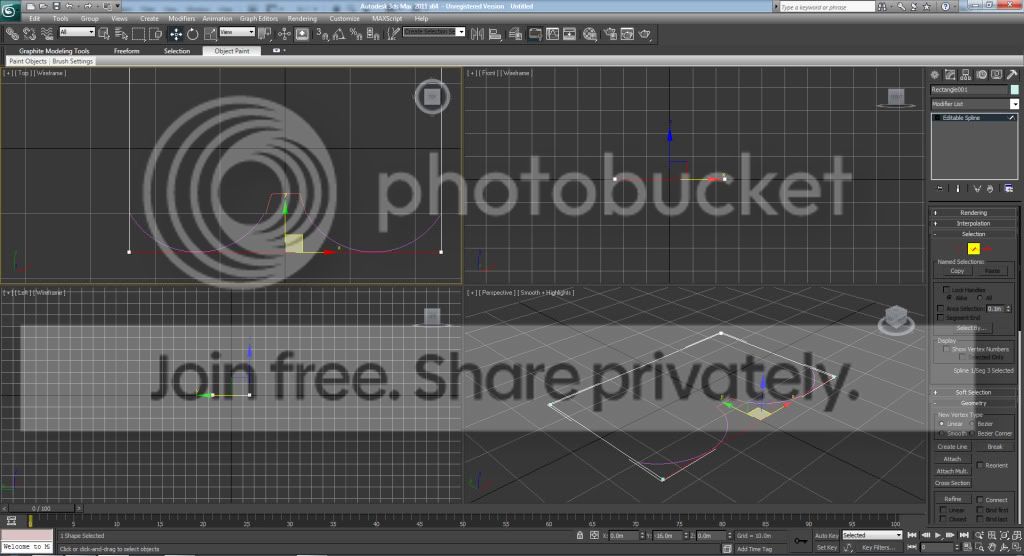The width and height of the screenshot is (1024, 556).
Task: Open the Hierarchy command panel tab
Action: click(966, 75)
